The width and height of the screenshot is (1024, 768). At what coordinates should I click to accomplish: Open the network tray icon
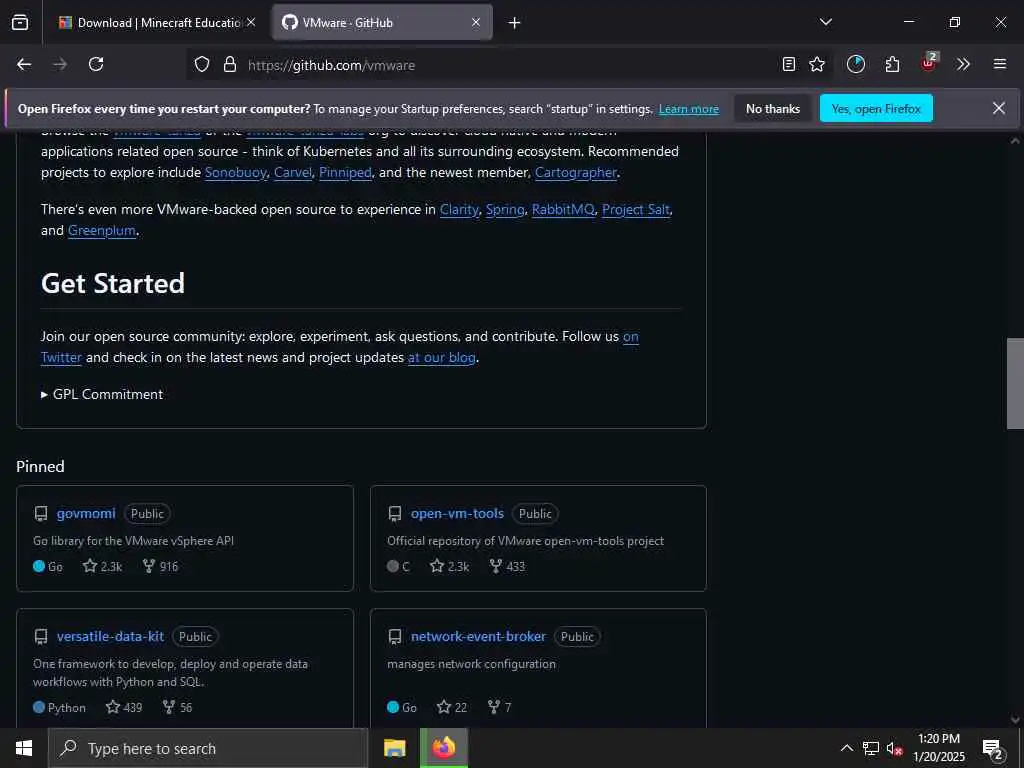click(x=871, y=748)
